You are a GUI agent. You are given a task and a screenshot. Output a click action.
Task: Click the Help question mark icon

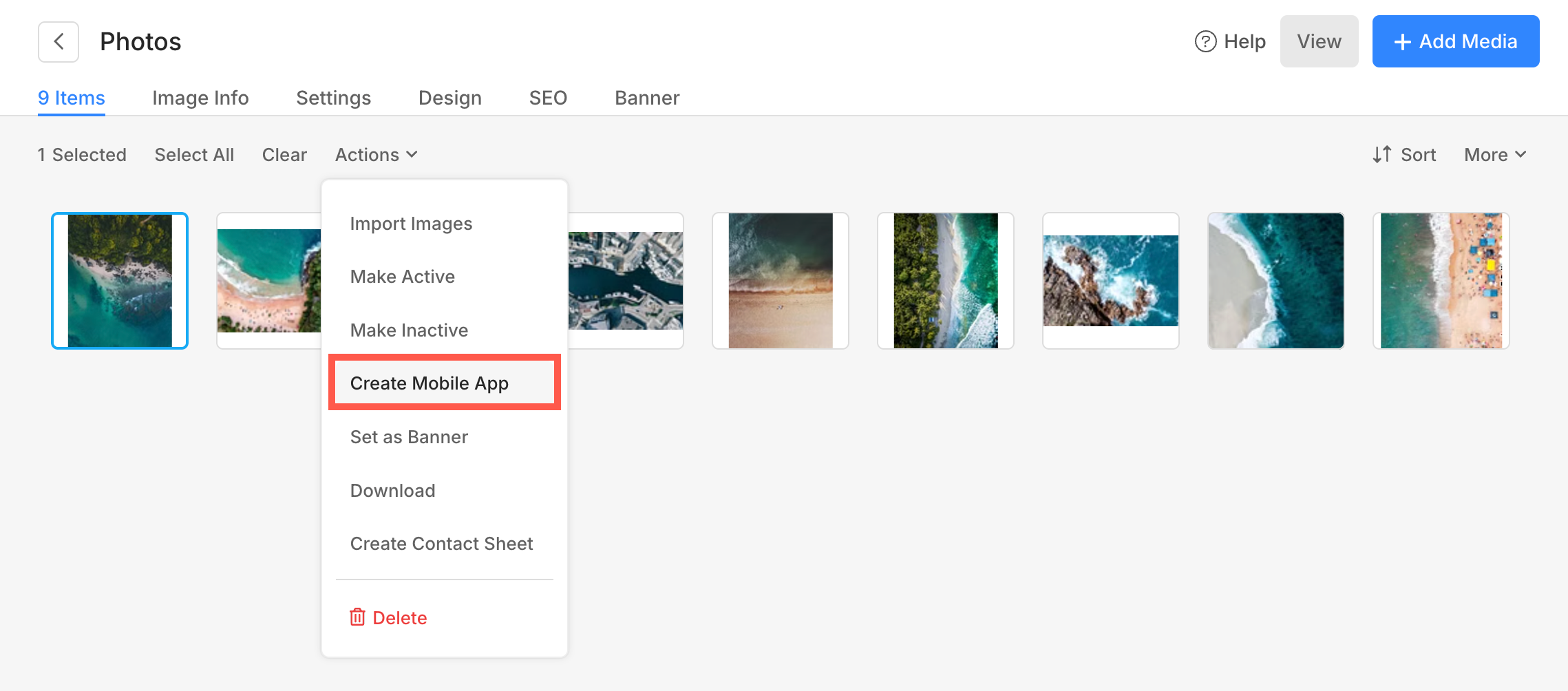[x=1205, y=42]
